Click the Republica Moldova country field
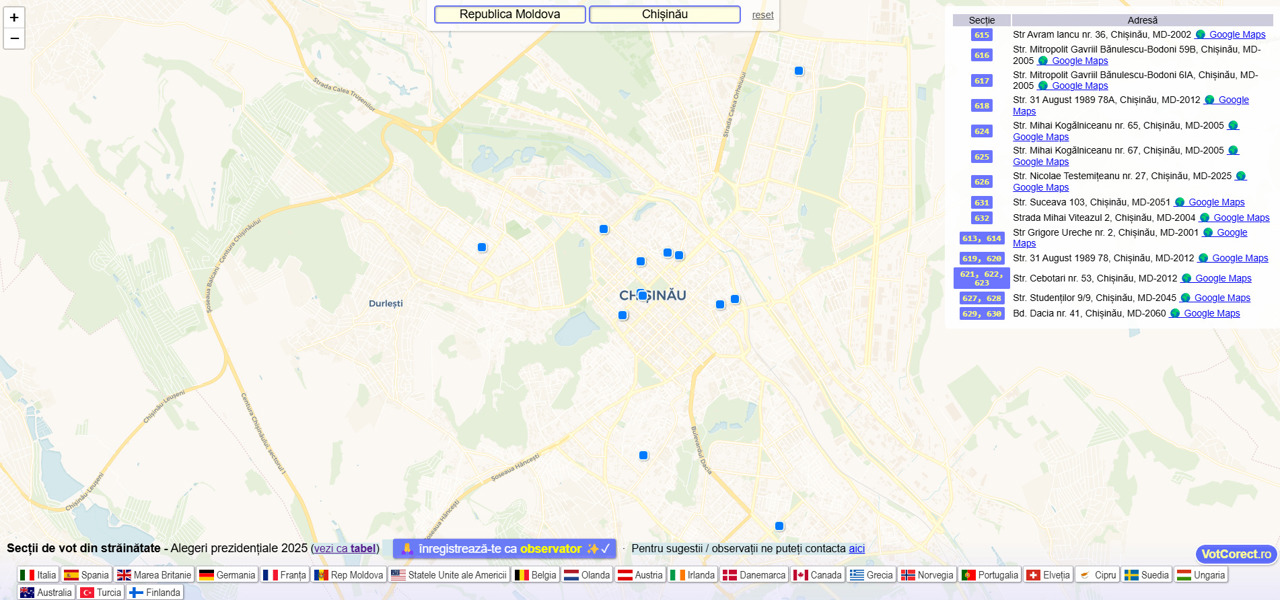 click(x=510, y=14)
